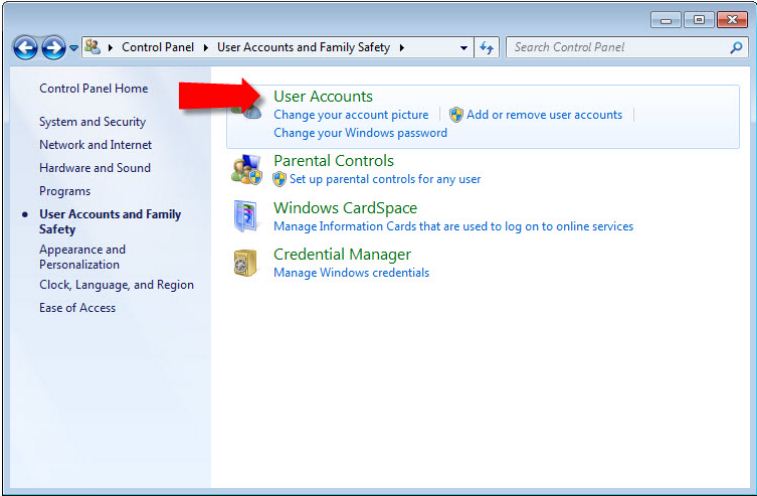The width and height of the screenshot is (757, 496).
Task: Open Appearance and Personalization category
Action: [x=82, y=257]
